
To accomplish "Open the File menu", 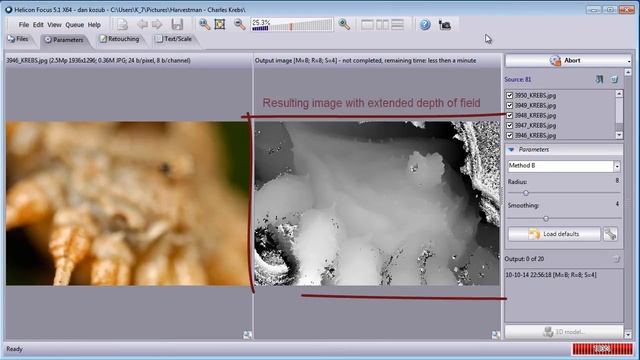I will (x=24, y=25).
